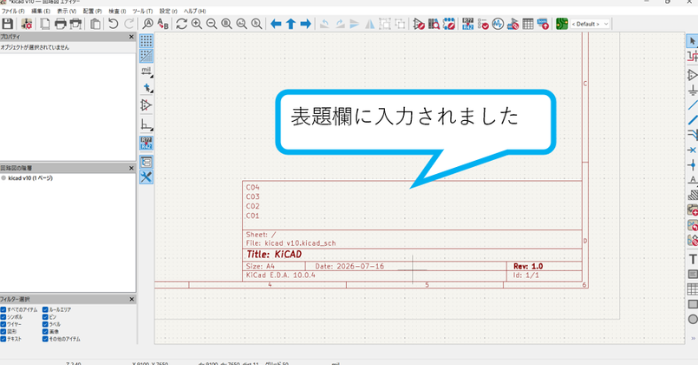Undo the last action
The image size is (698, 365).
[x=113, y=24]
